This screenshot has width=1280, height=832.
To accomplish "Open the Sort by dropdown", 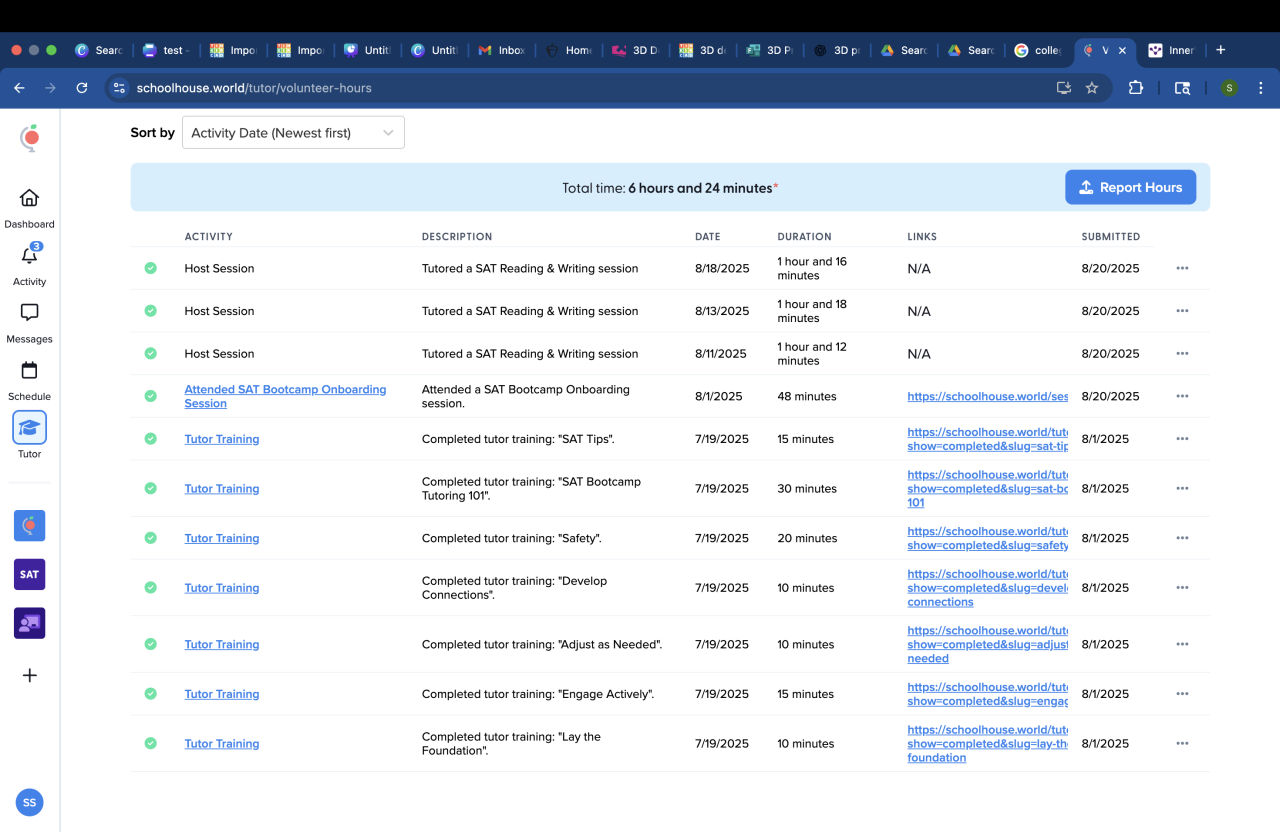I will click(x=293, y=133).
